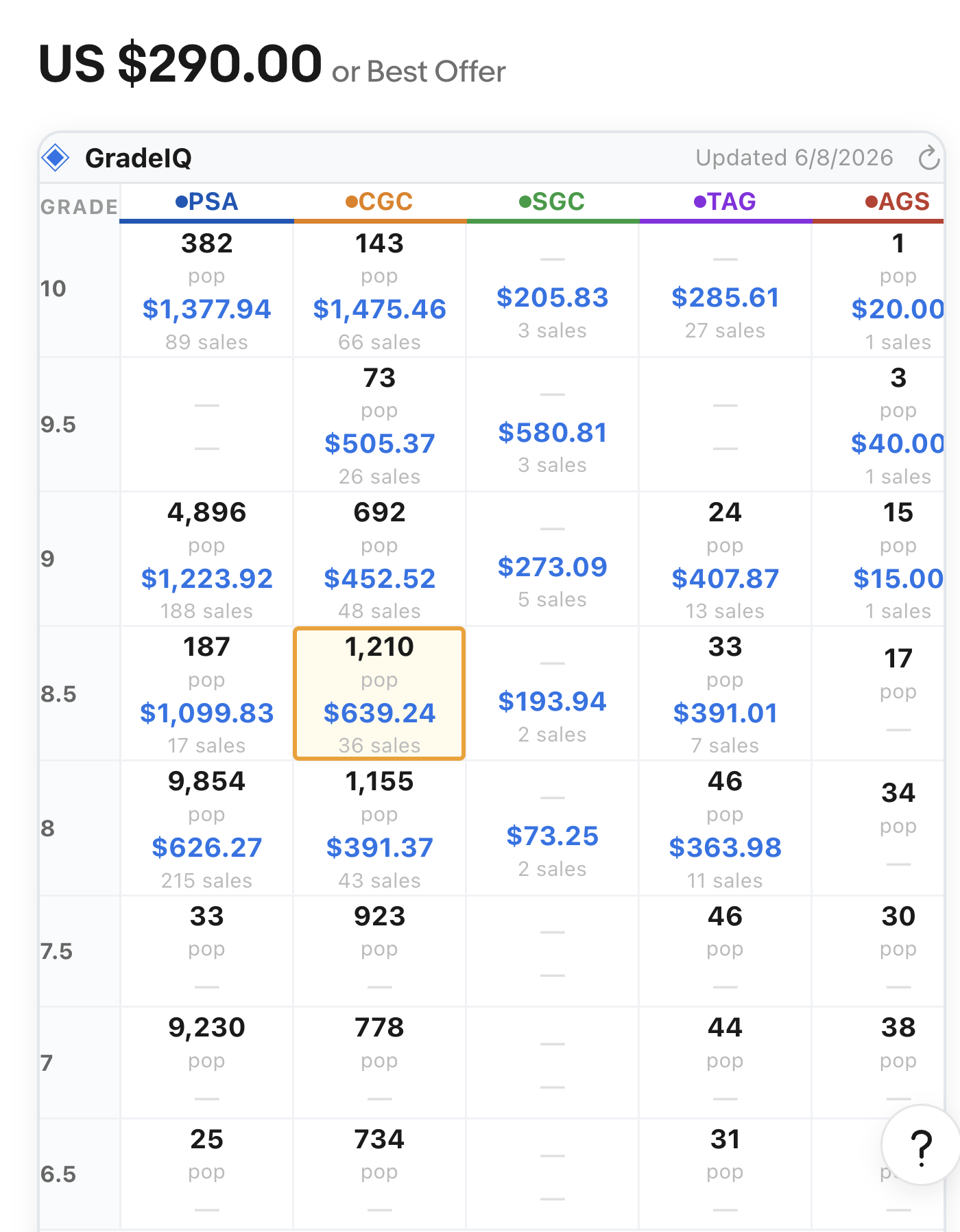Click CGC 7.5 population 923

coord(379,916)
